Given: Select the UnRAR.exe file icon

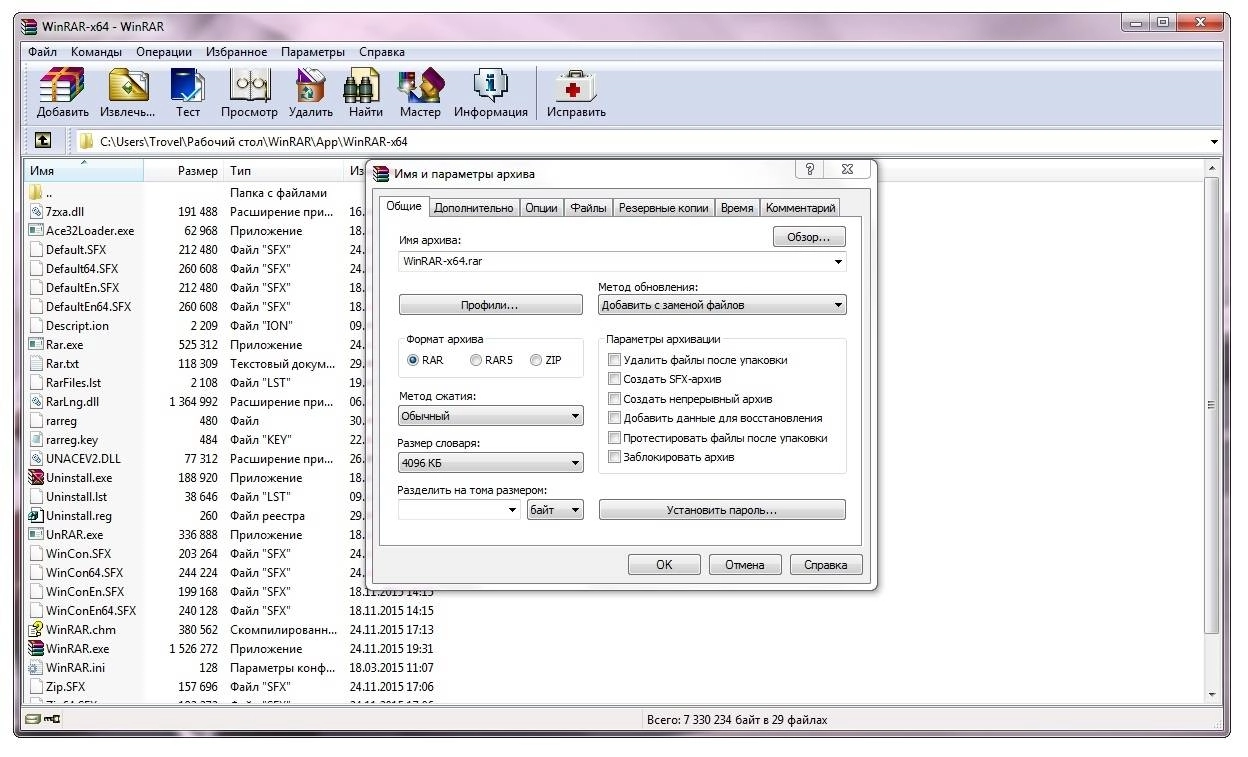Looking at the screenshot, I should (36, 535).
